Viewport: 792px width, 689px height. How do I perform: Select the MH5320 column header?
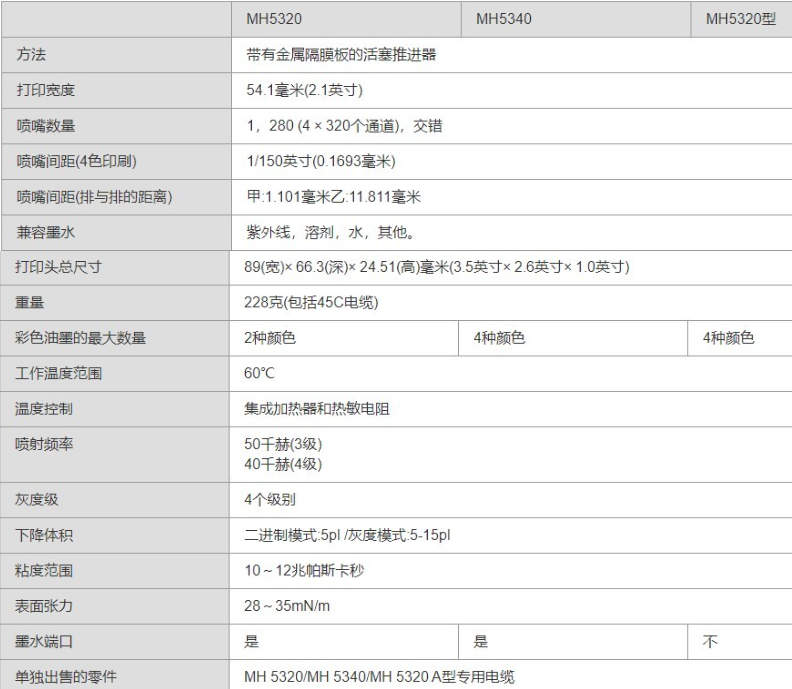pos(346,19)
